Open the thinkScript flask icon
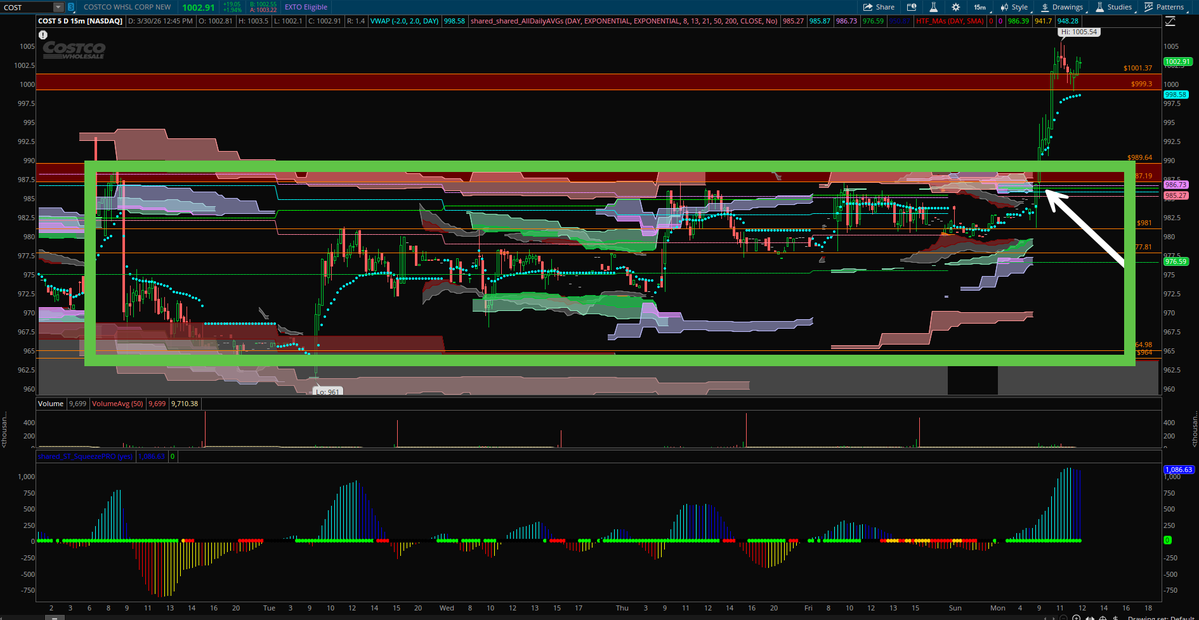The height and width of the screenshot is (620, 1199). pyautogui.click(x=934, y=6)
